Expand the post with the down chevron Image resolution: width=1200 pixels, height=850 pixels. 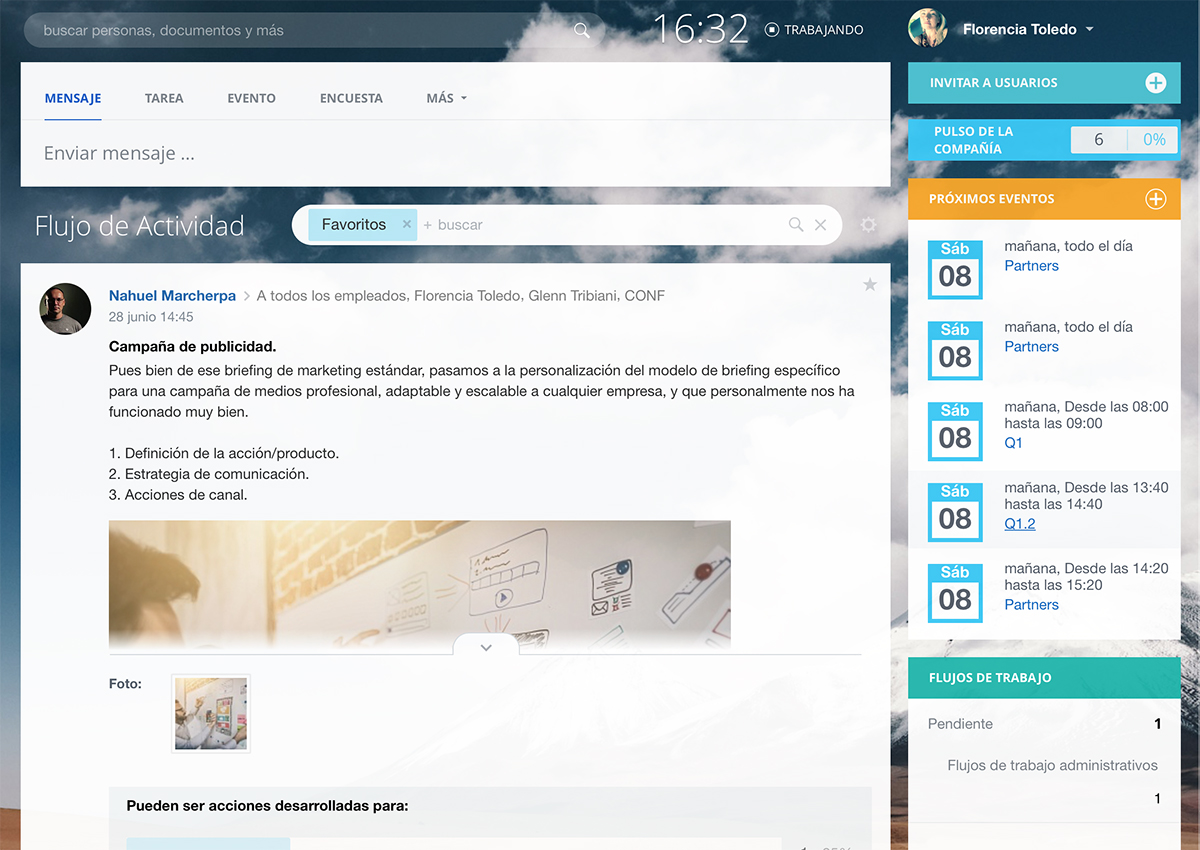486,647
